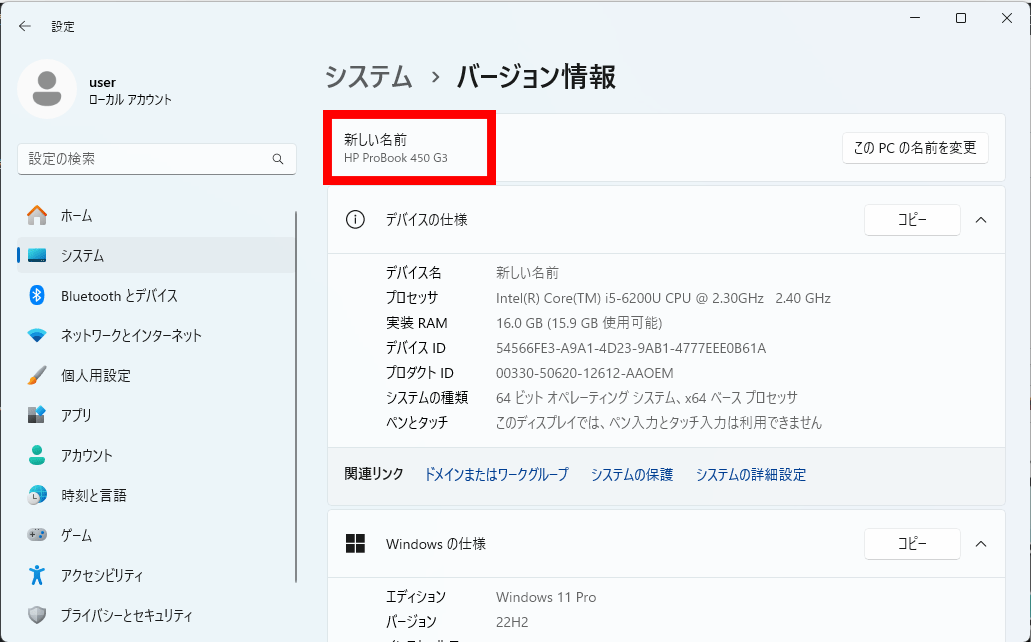Click the search magnifier icon
1031x642 pixels.
278,159
